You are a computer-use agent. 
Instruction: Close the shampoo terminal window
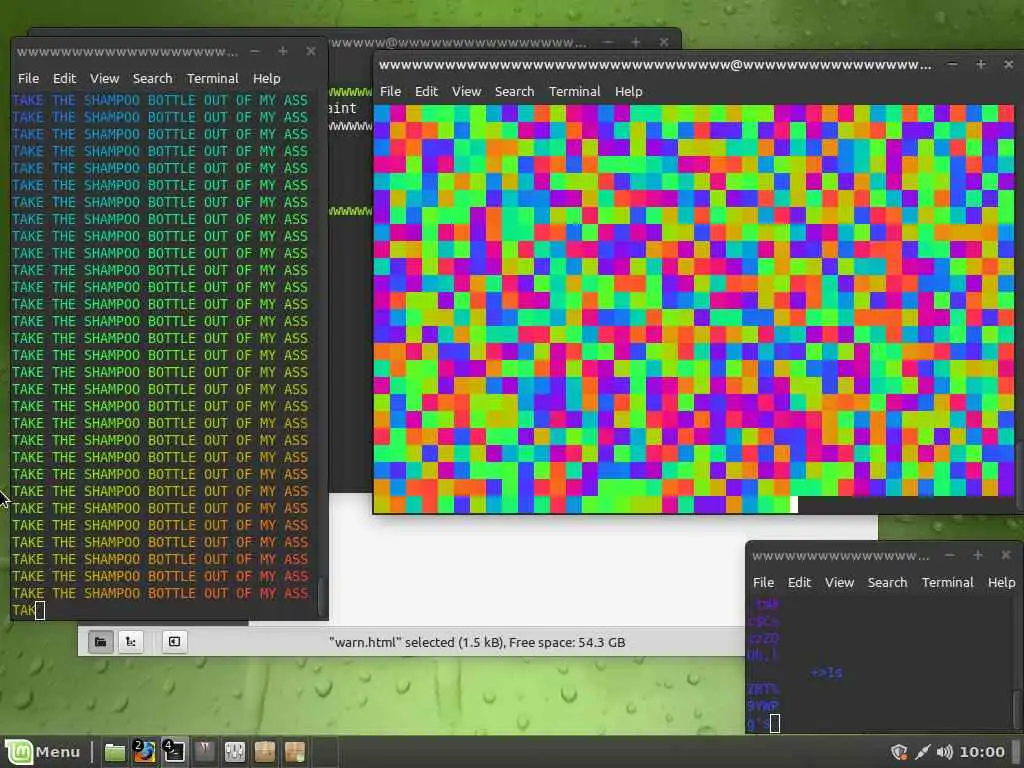311,51
